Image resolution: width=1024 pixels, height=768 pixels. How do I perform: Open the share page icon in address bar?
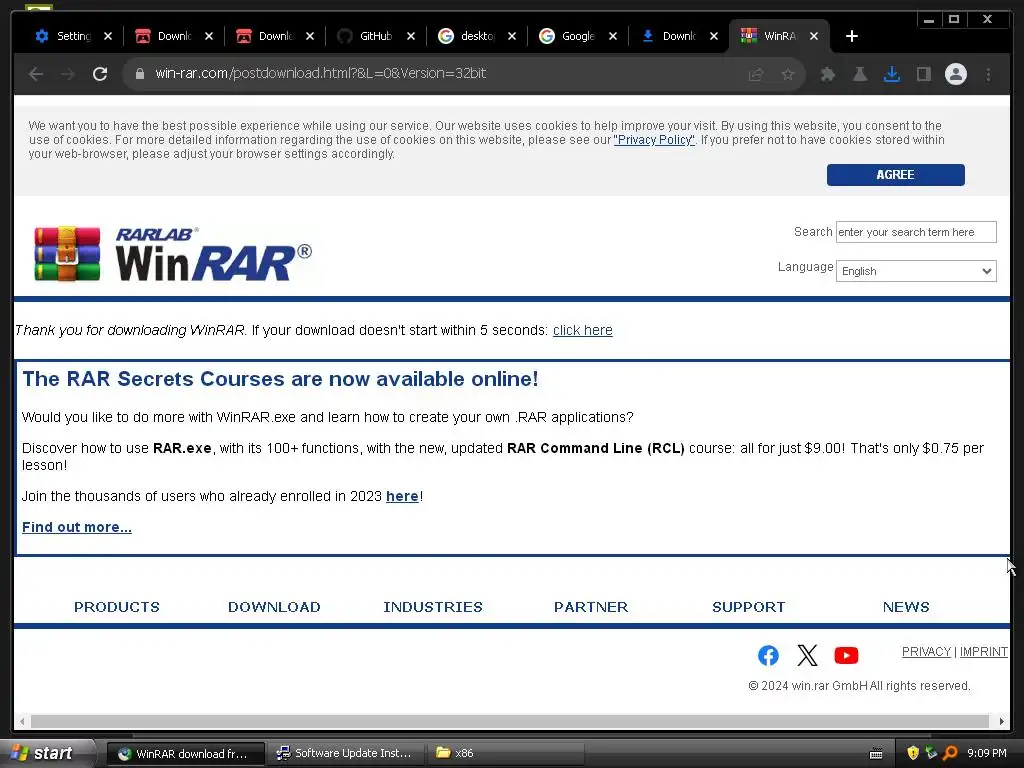point(756,74)
